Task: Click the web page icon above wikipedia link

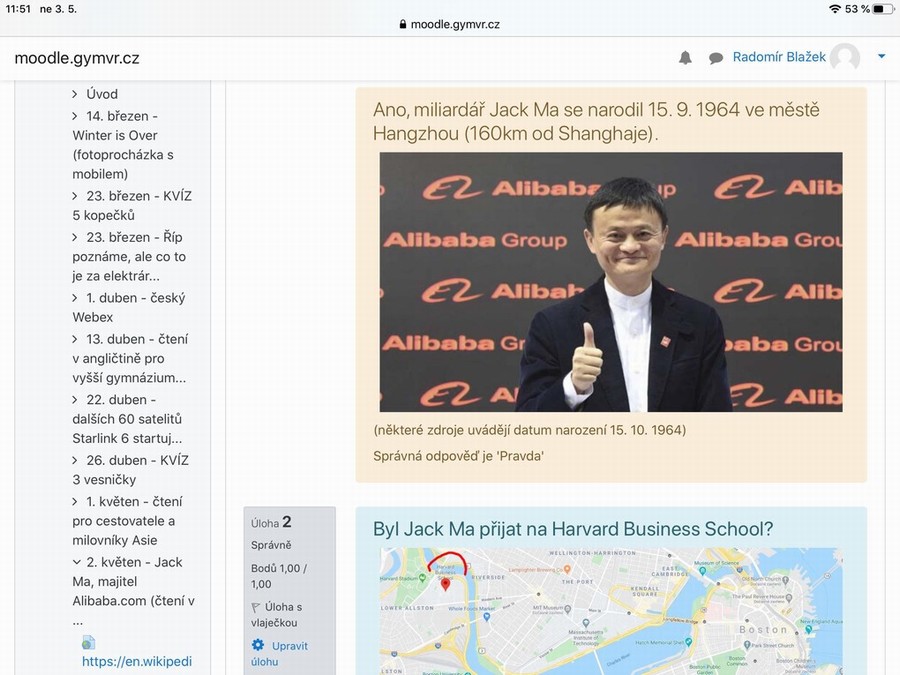Action: (88, 642)
